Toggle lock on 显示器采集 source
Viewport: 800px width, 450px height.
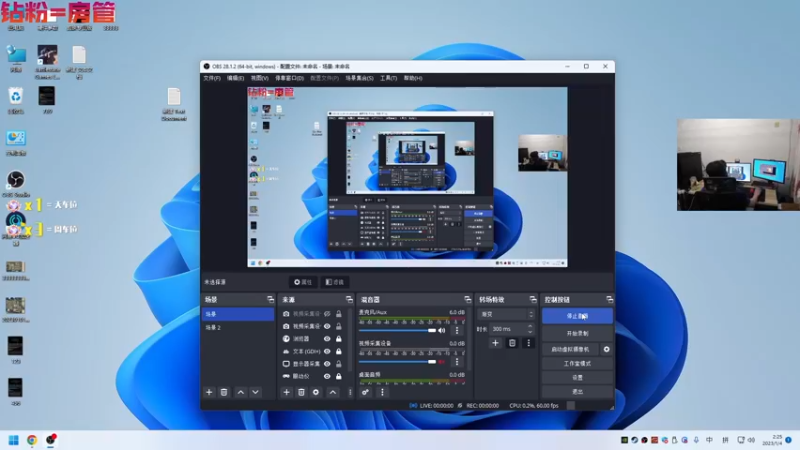(x=338, y=364)
